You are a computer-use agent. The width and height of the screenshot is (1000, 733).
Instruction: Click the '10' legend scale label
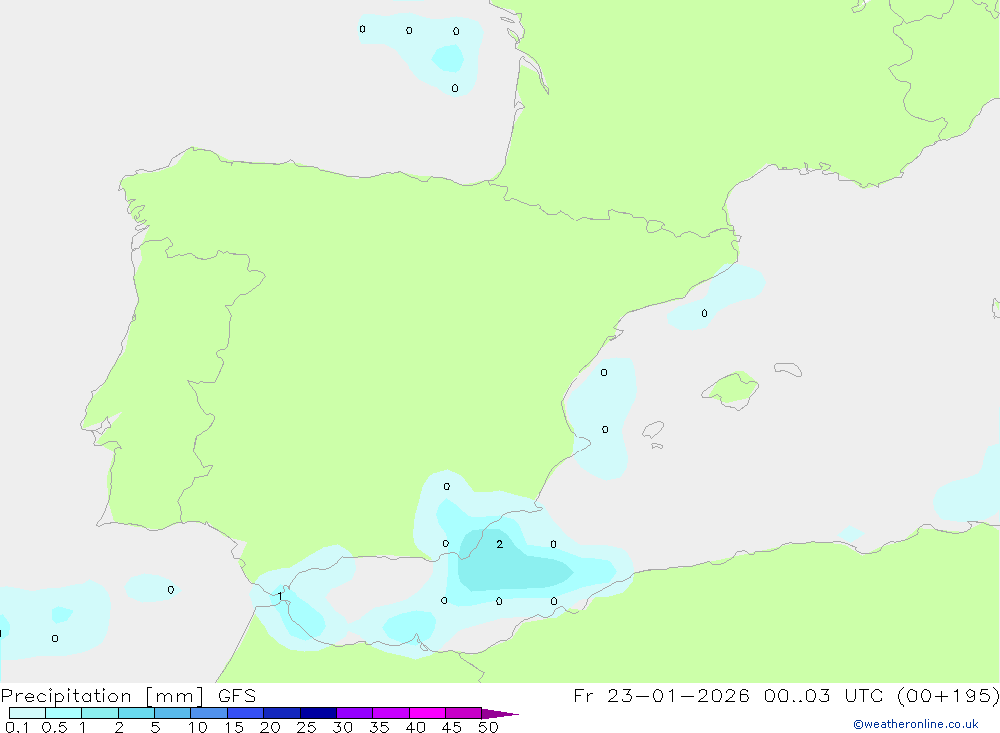tap(197, 727)
